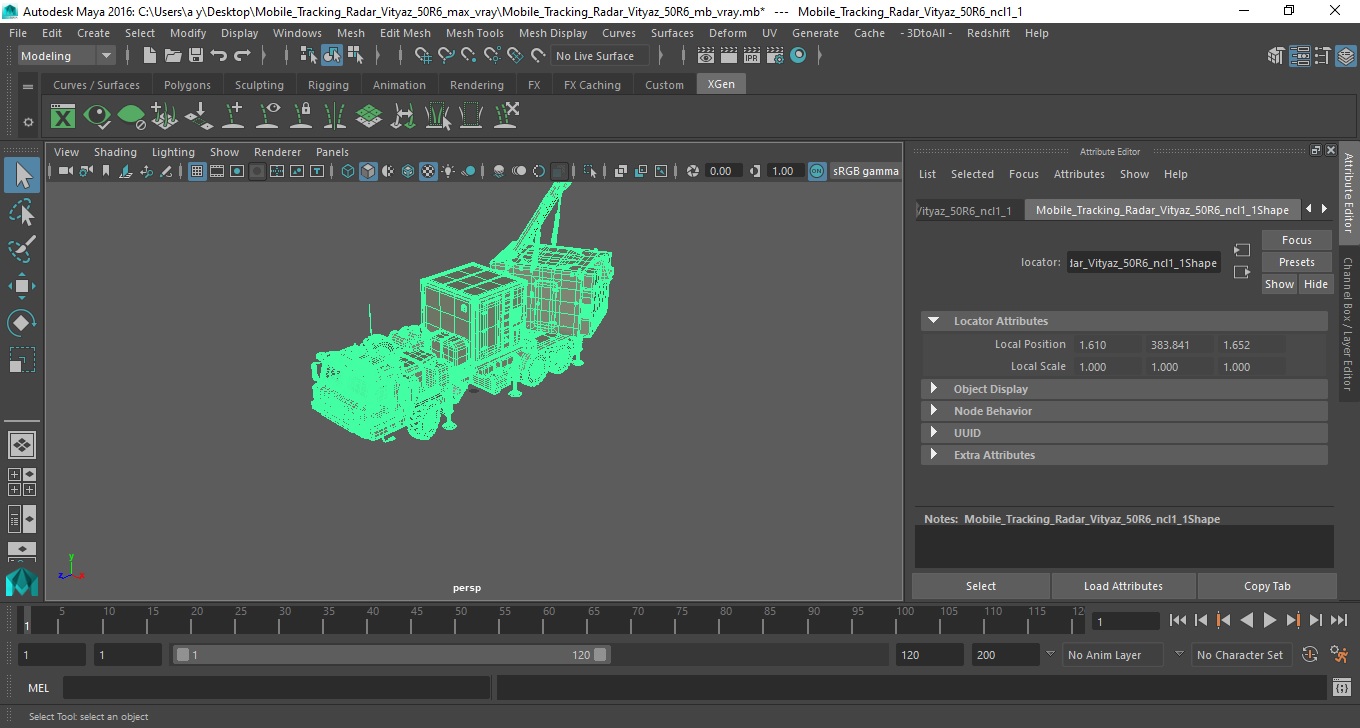Click the Focus button

pyautogui.click(x=1296, y=240)
